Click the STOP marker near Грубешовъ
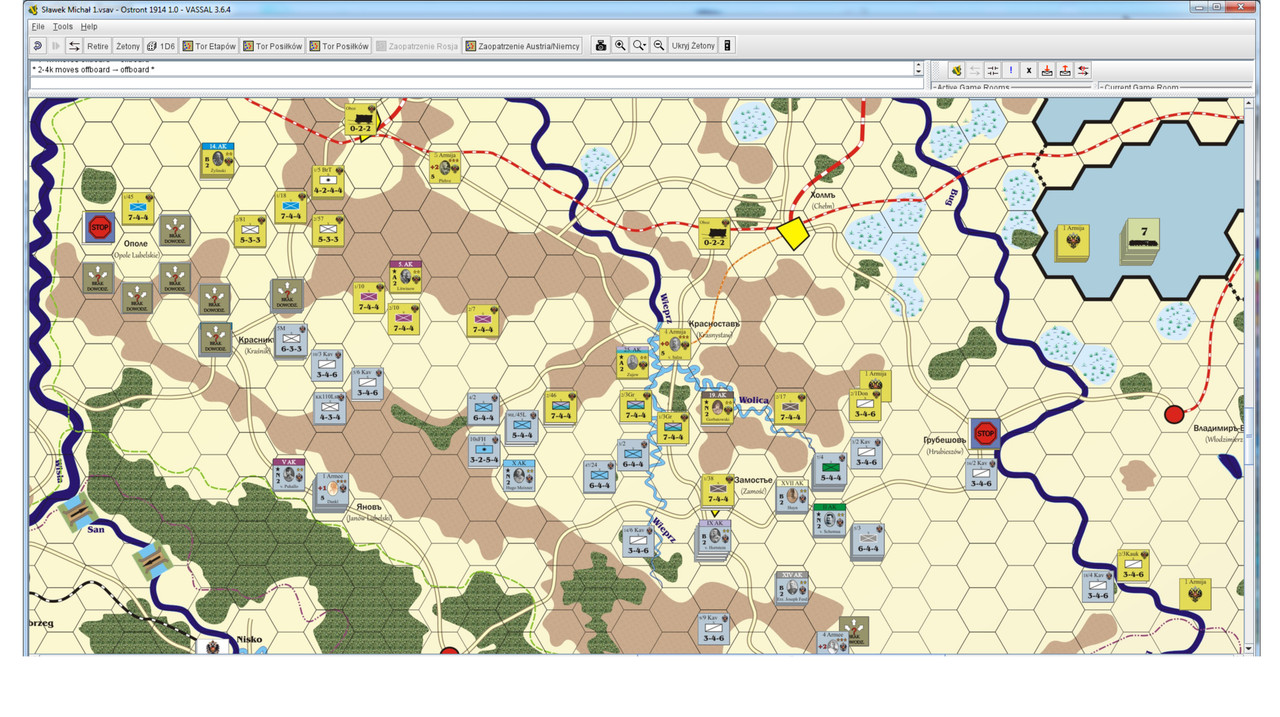Viewport: 1280px width, 717px height. [x=985, y=433]
